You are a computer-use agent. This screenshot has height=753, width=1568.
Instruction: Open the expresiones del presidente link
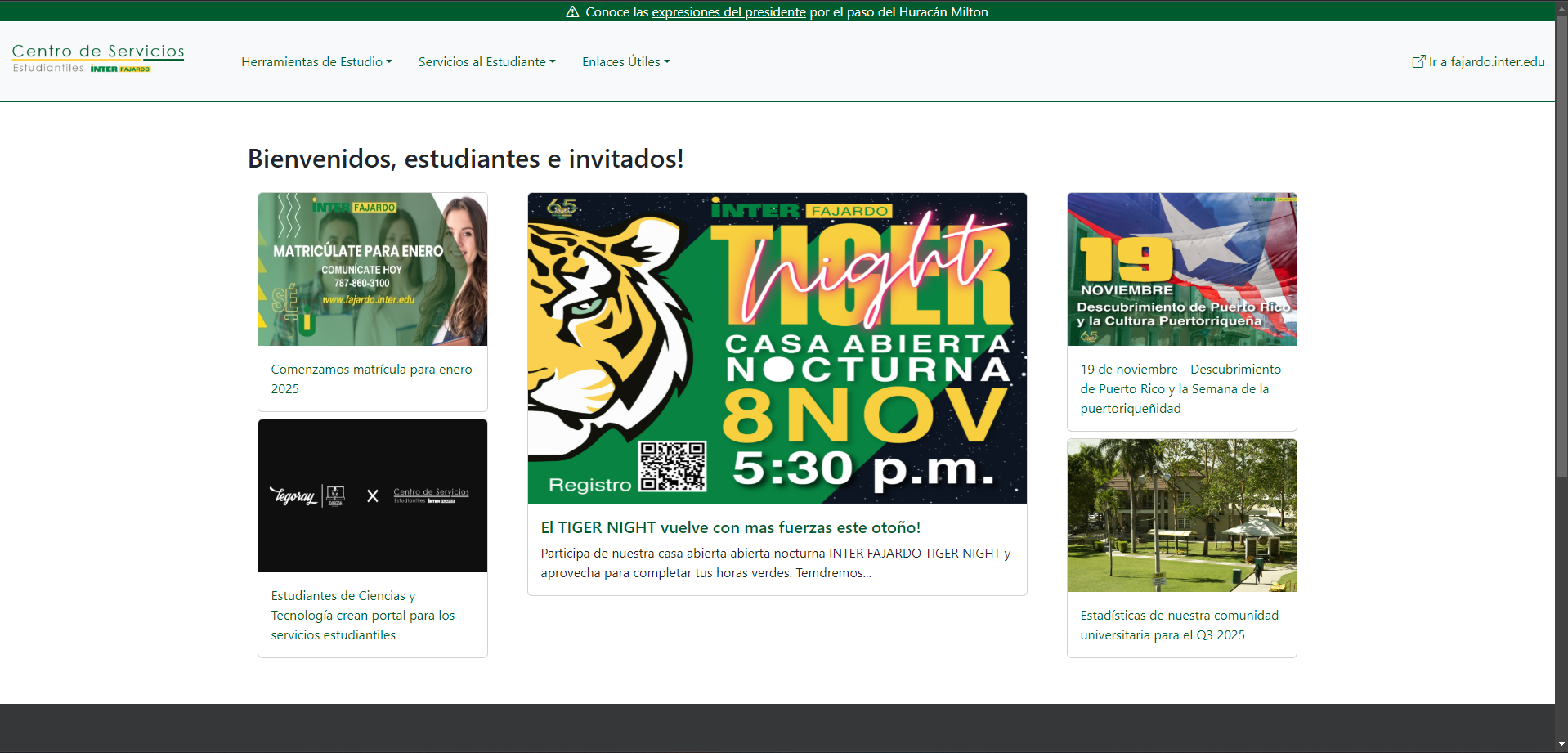[728, 11]
